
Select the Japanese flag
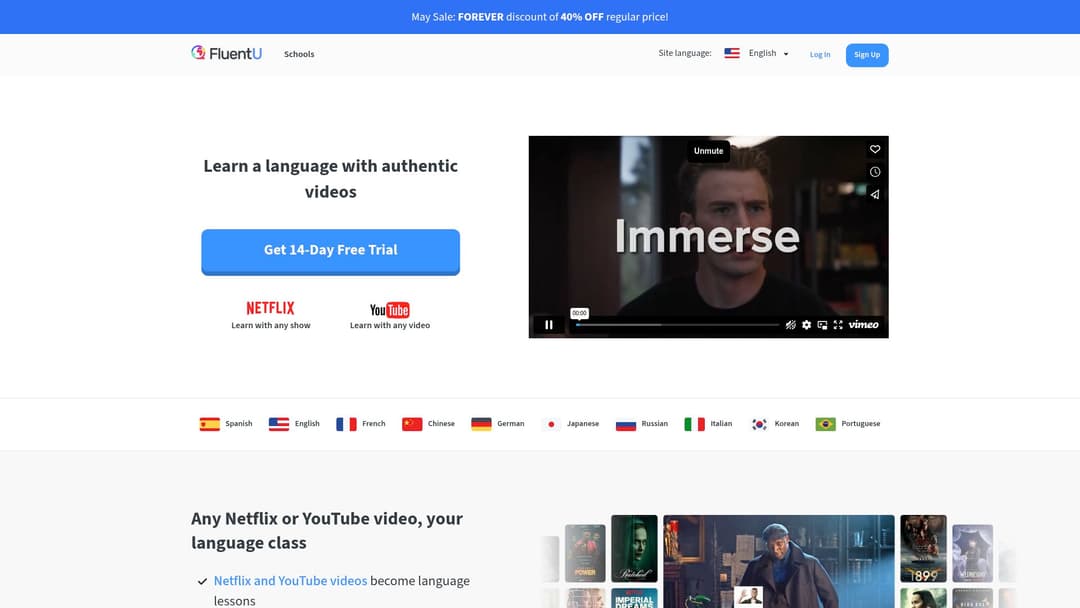coord(551,424)
